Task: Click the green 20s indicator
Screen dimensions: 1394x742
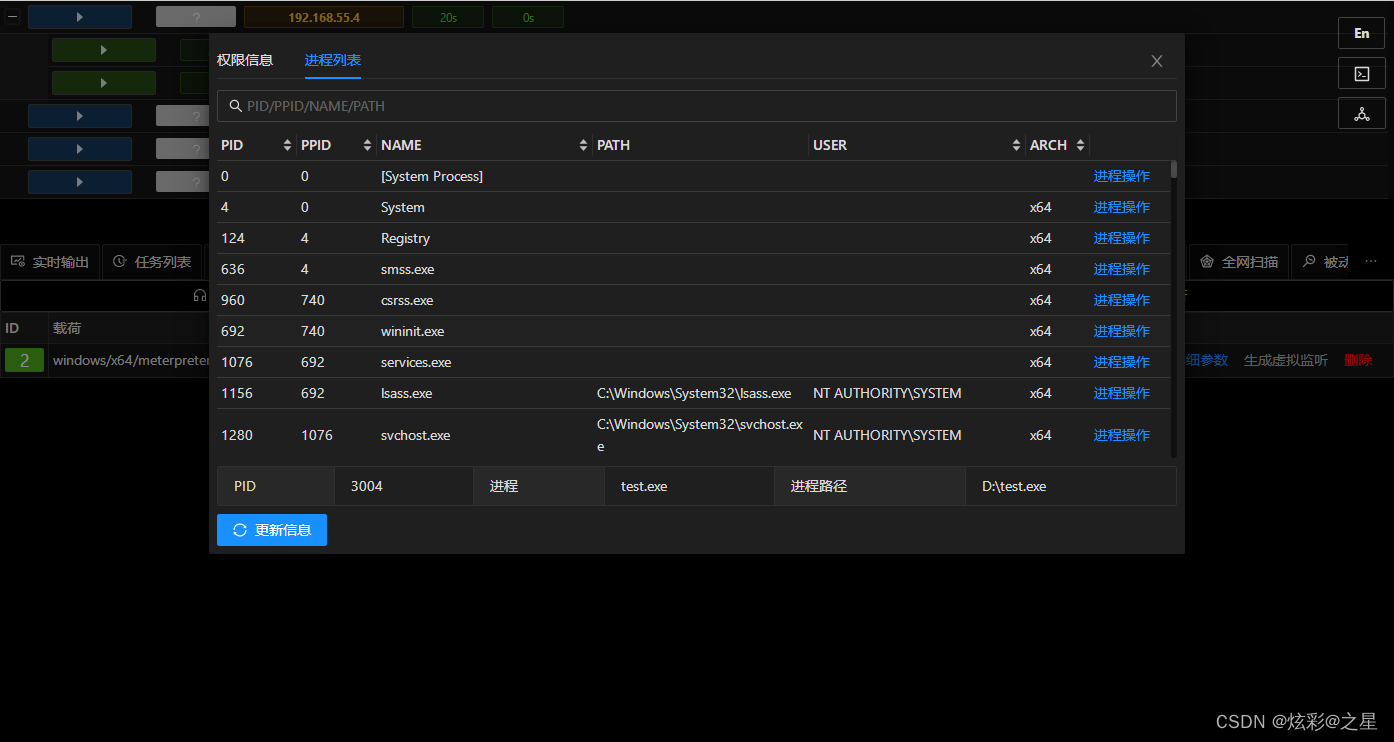Action: (x=448, y=17)
